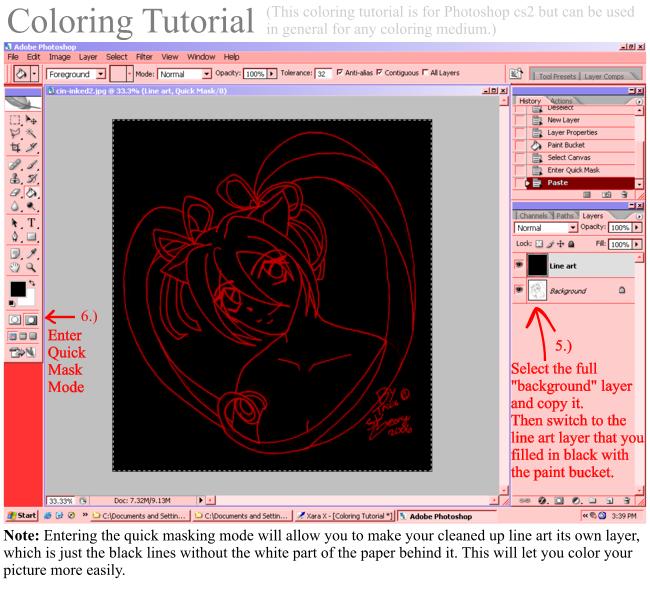
Task: Open the layer Fill arrow
Action: click(x=637, y=245)
